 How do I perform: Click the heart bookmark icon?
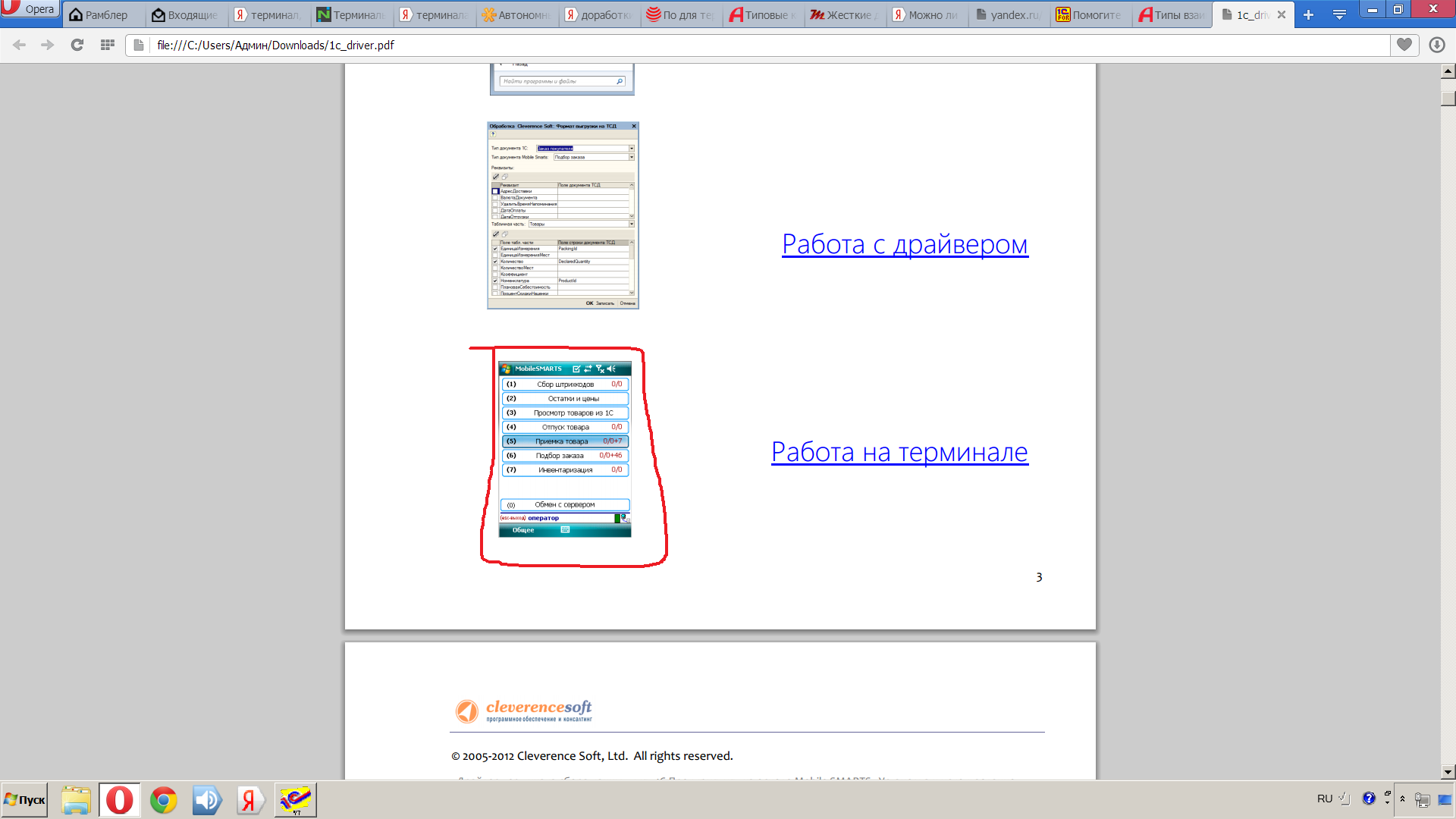pyautogui.click(x=1404, y=45)
